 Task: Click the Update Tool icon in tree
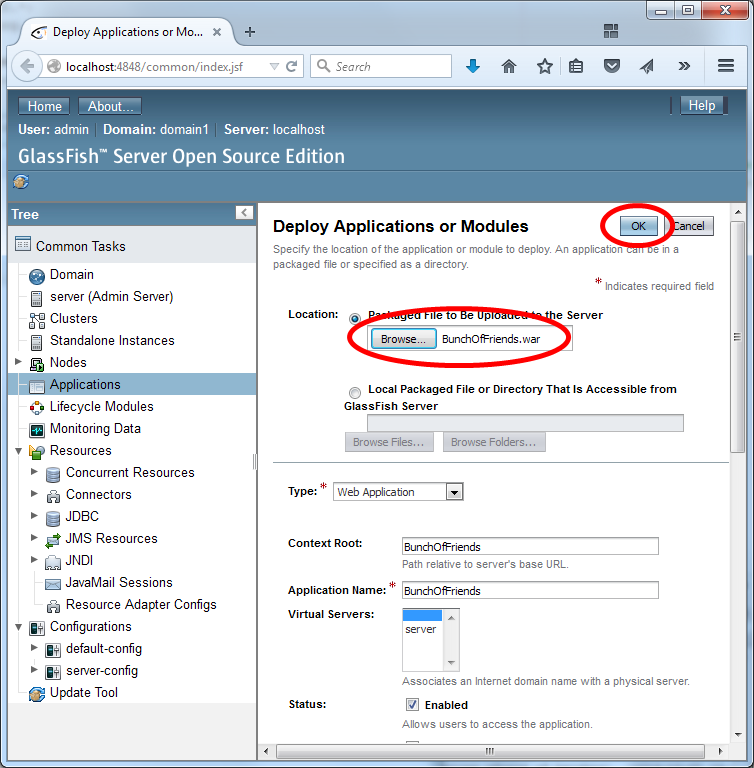click(x=37, y=693)
